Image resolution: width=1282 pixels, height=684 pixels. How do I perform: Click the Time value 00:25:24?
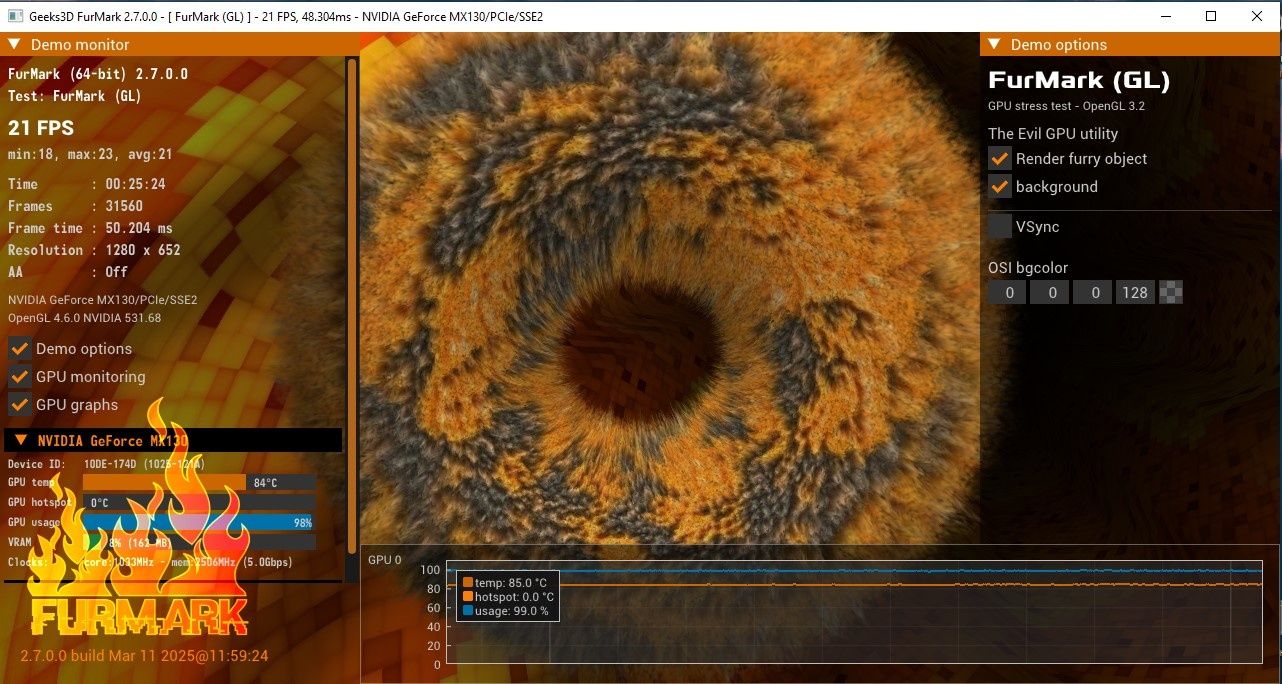click(136, 184)
